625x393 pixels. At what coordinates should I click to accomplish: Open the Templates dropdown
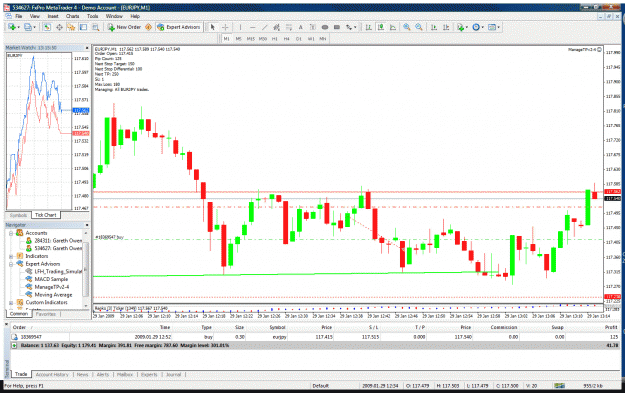point(494,27)
